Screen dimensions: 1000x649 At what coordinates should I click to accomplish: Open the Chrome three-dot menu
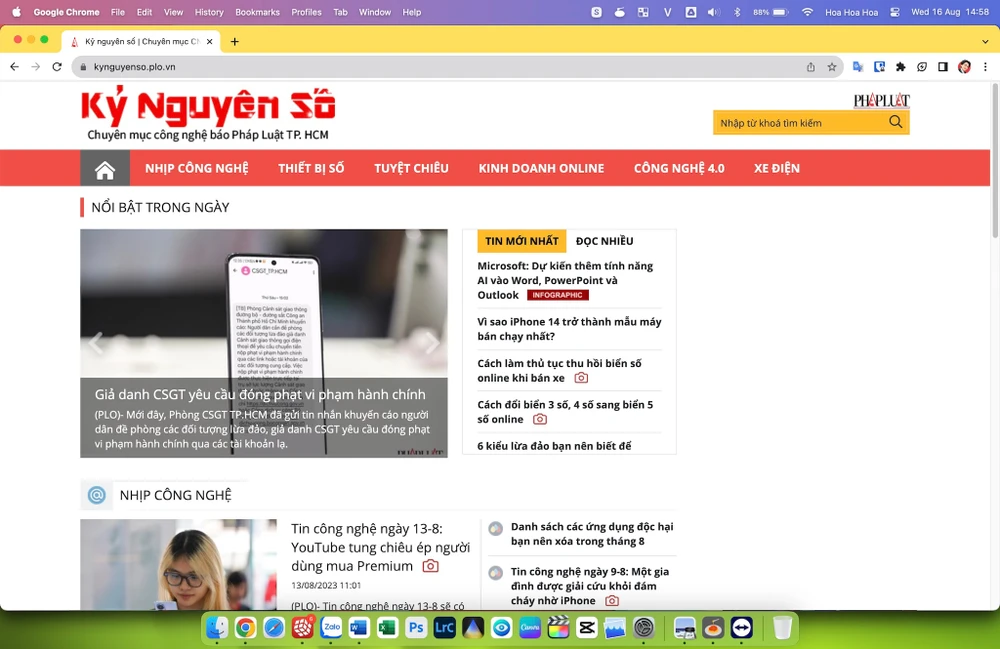985,67
